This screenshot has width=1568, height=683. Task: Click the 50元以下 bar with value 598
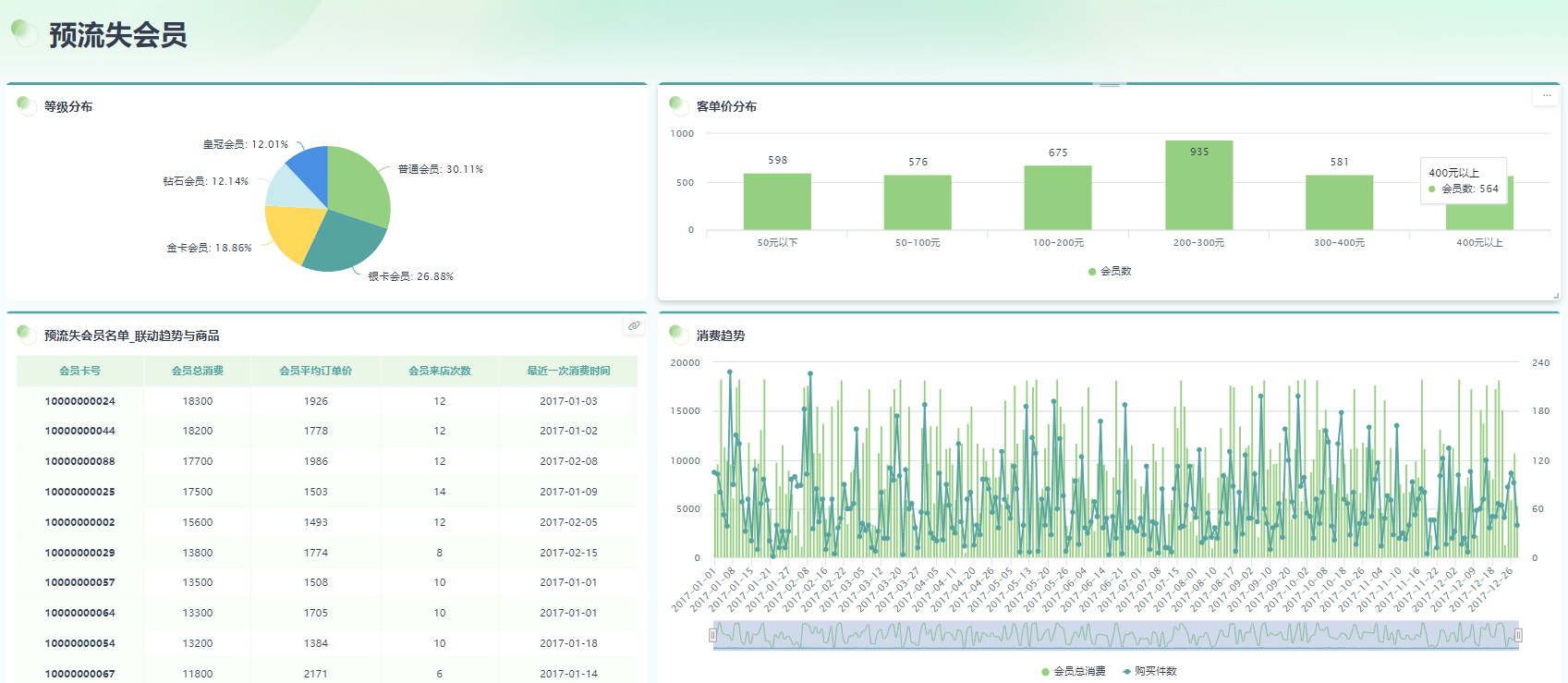(x=777, y=201)
